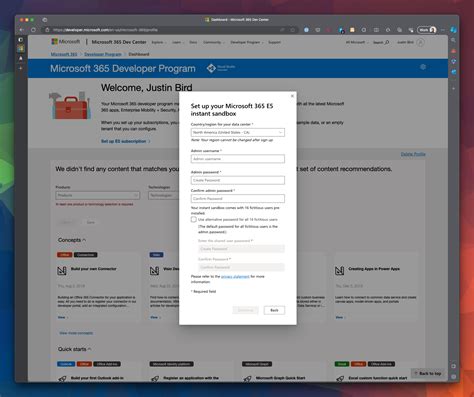Image resolution: width=474 pixels, height=397 pixels.
Task: Collapse the Quick starts section
Action: (74, 349)
